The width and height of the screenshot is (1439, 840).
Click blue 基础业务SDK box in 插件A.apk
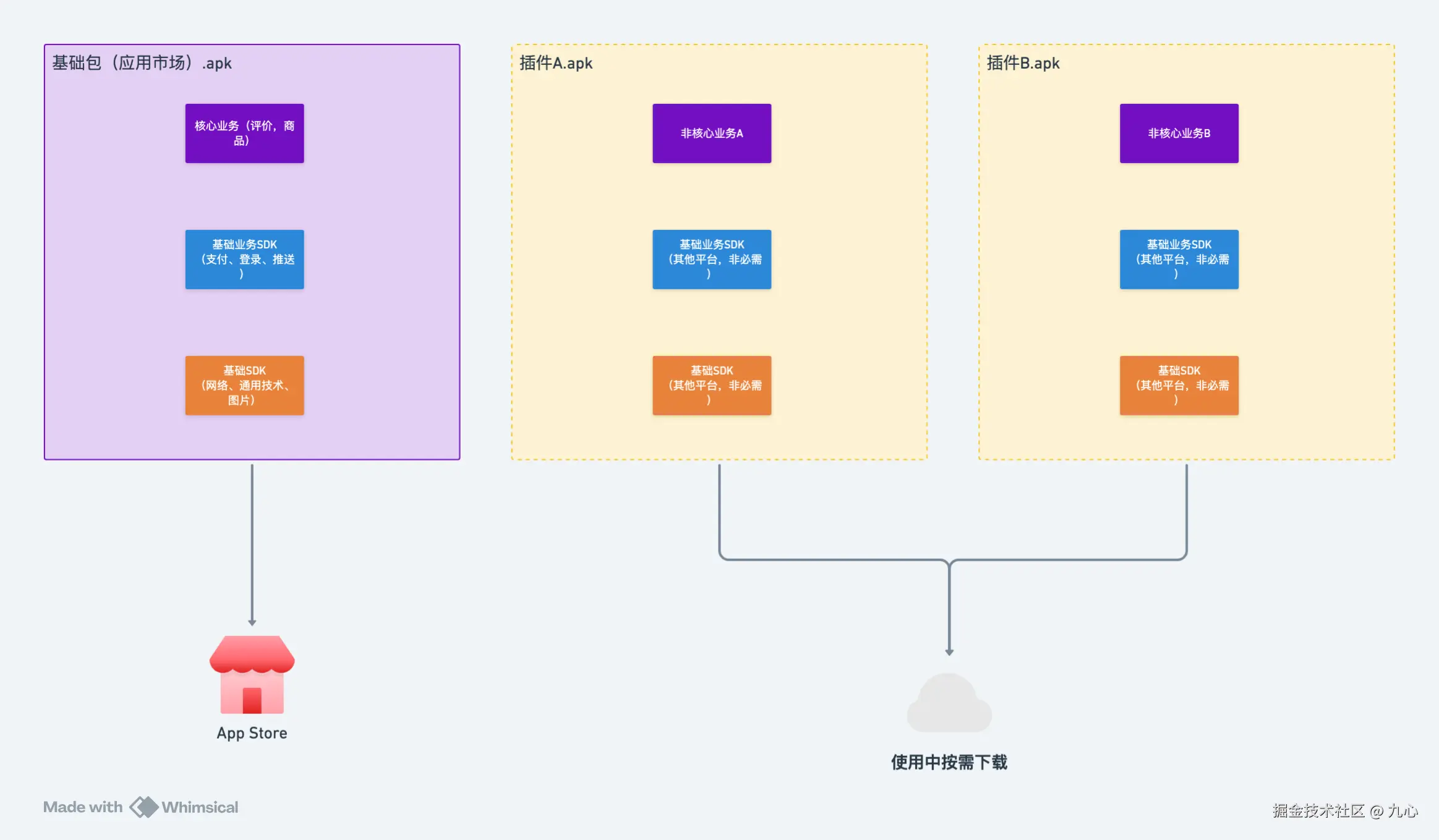pos(712,259)
